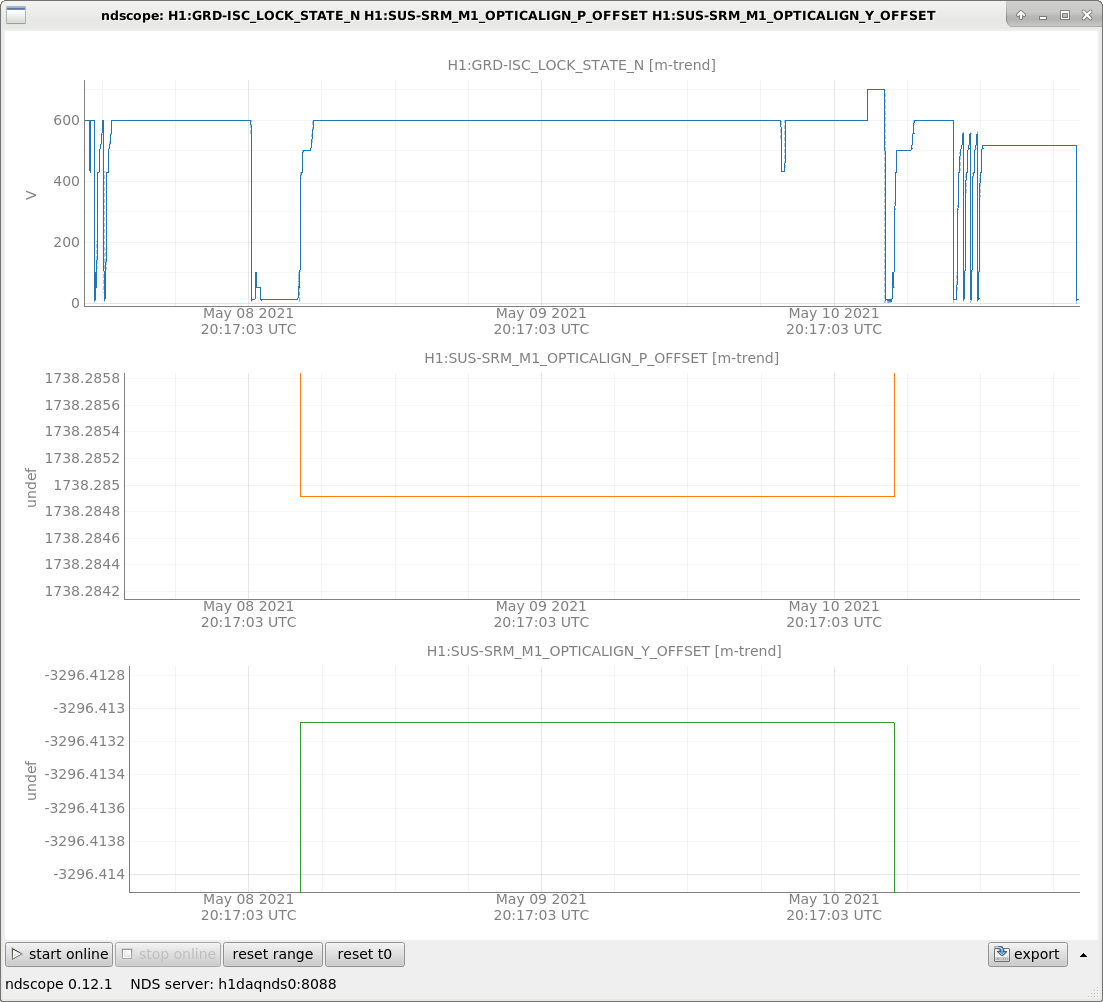Click the window resize grip in the bottom-right corner

[1095, 994]
